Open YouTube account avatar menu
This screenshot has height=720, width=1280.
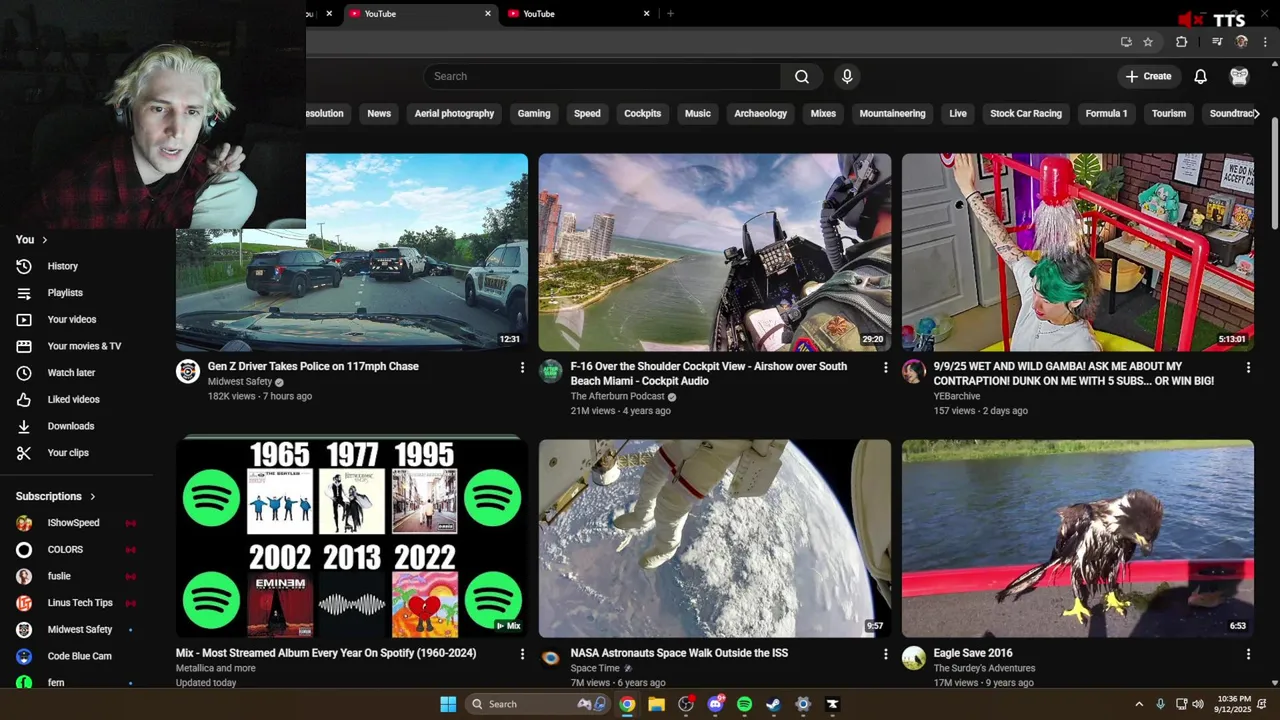coord(1239,76)
